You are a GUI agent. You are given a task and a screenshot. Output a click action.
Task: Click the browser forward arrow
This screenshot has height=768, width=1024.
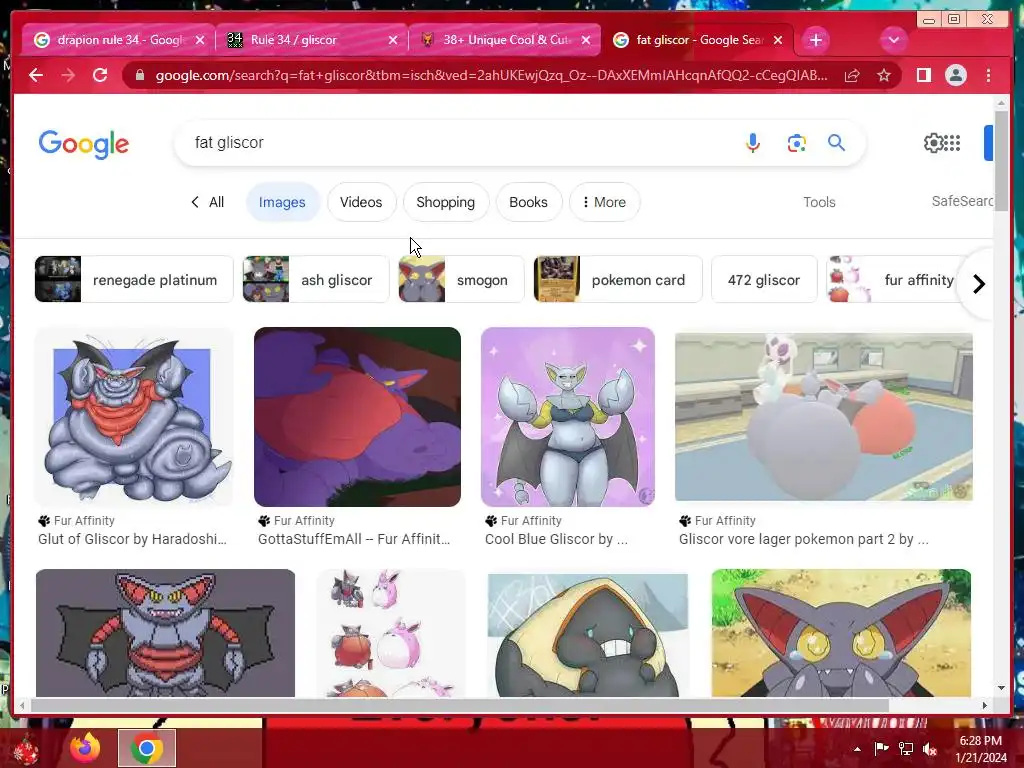(68, 75)
